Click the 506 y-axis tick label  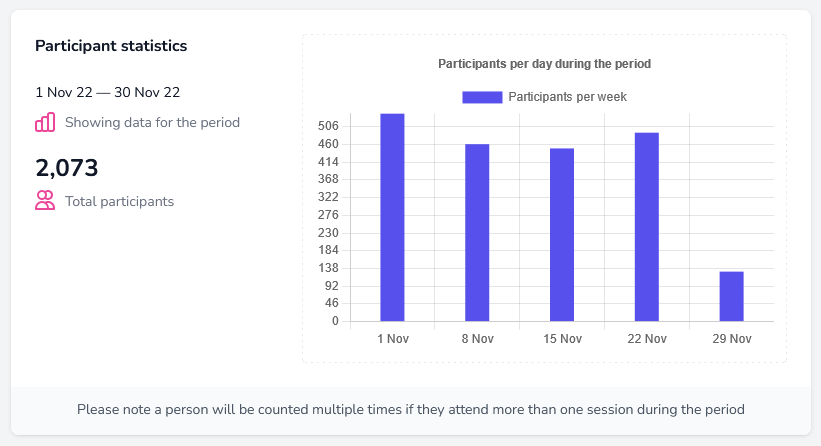[x=329, y=126]
